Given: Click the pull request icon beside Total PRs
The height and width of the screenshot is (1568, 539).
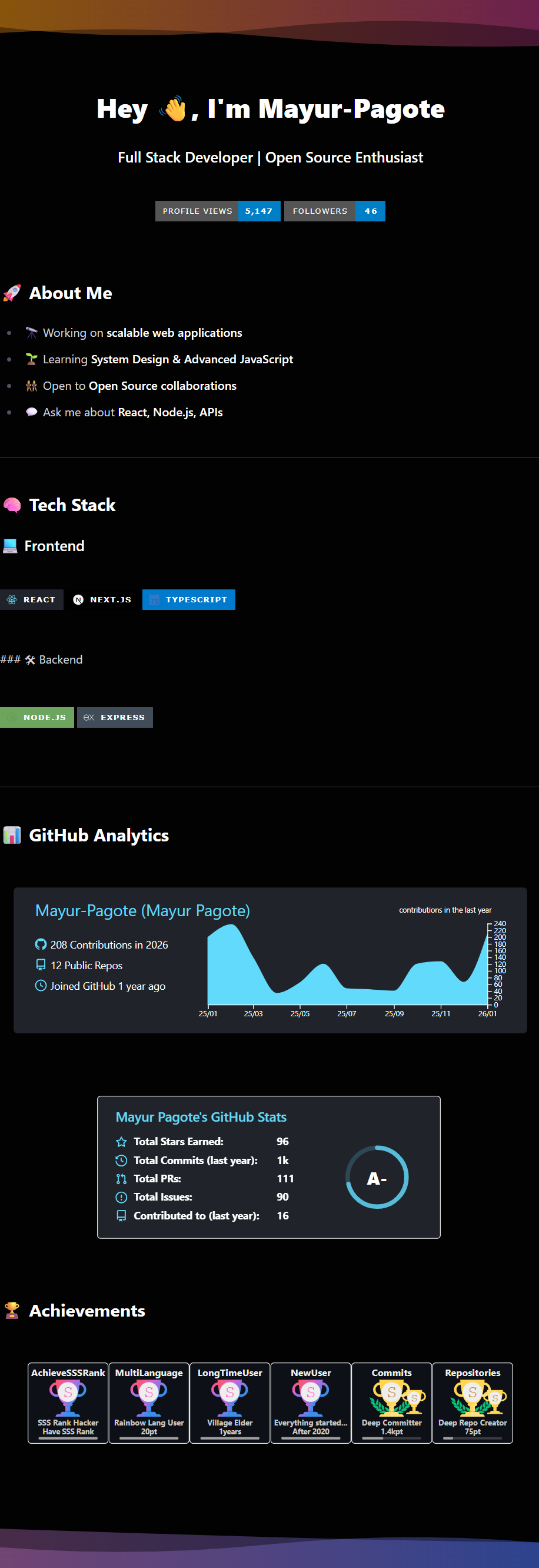Looking at the screenshot, I should [121, 1179].
